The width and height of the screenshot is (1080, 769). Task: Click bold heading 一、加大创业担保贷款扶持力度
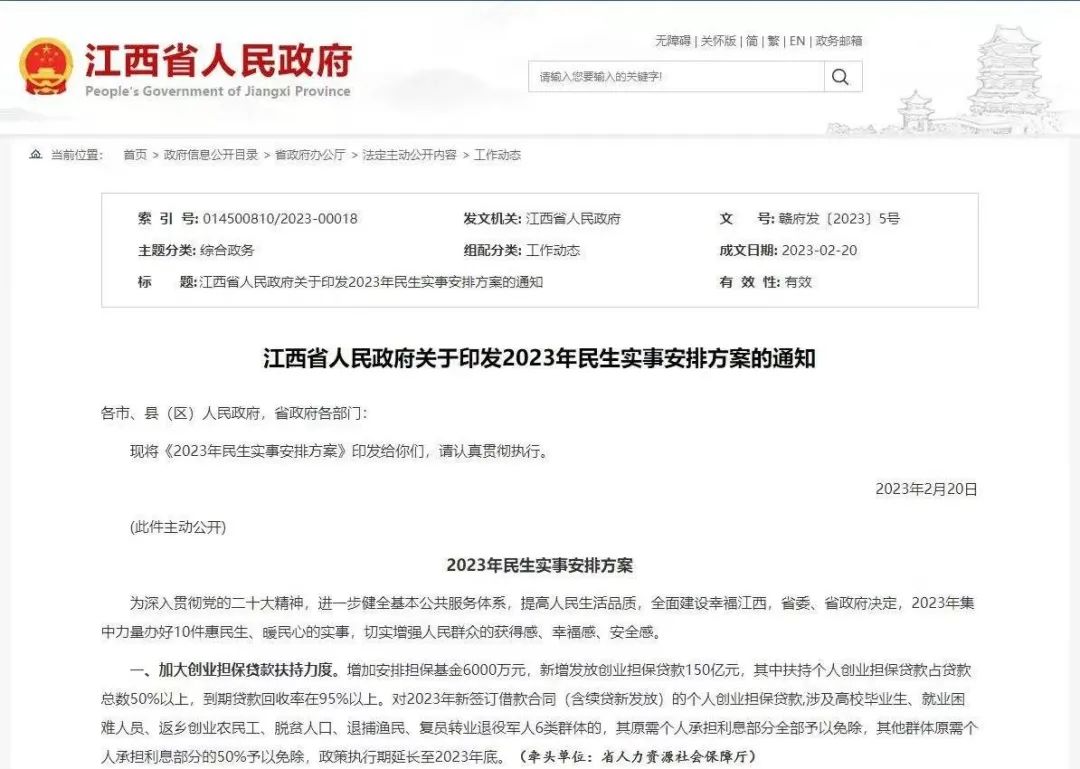point(234,670)
